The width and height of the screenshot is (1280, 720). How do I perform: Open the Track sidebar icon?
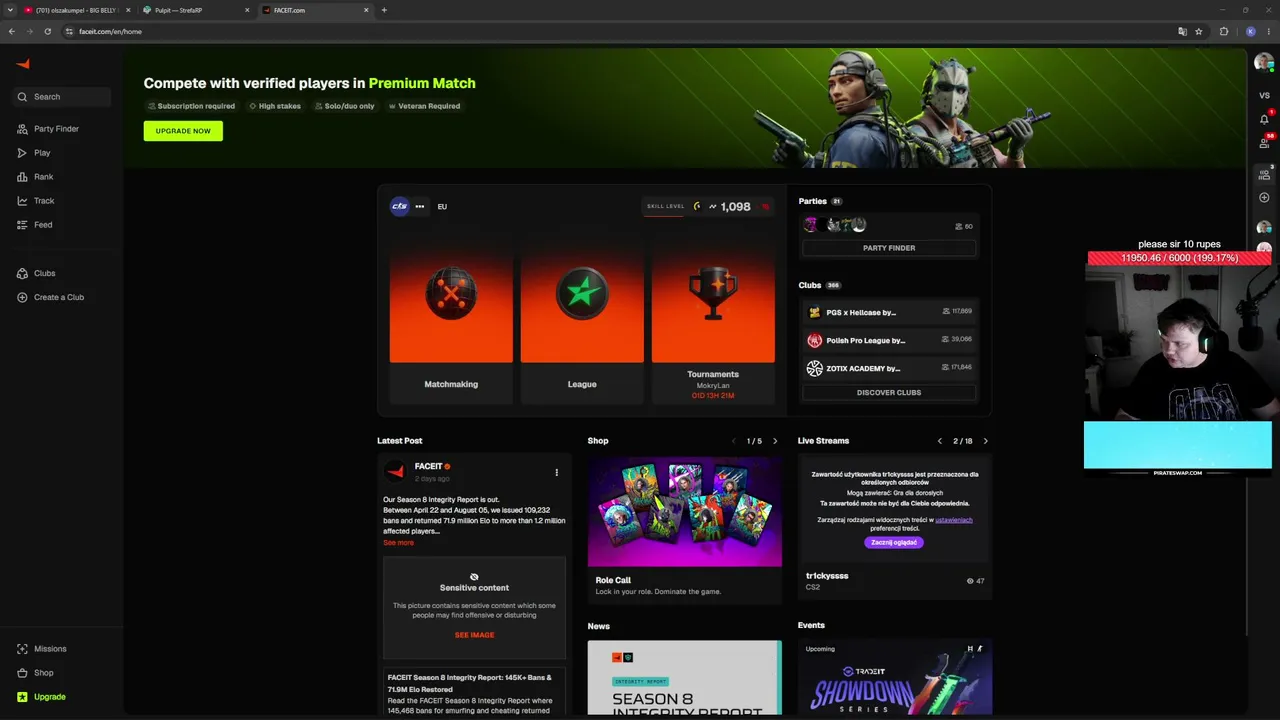coord(22,201)
